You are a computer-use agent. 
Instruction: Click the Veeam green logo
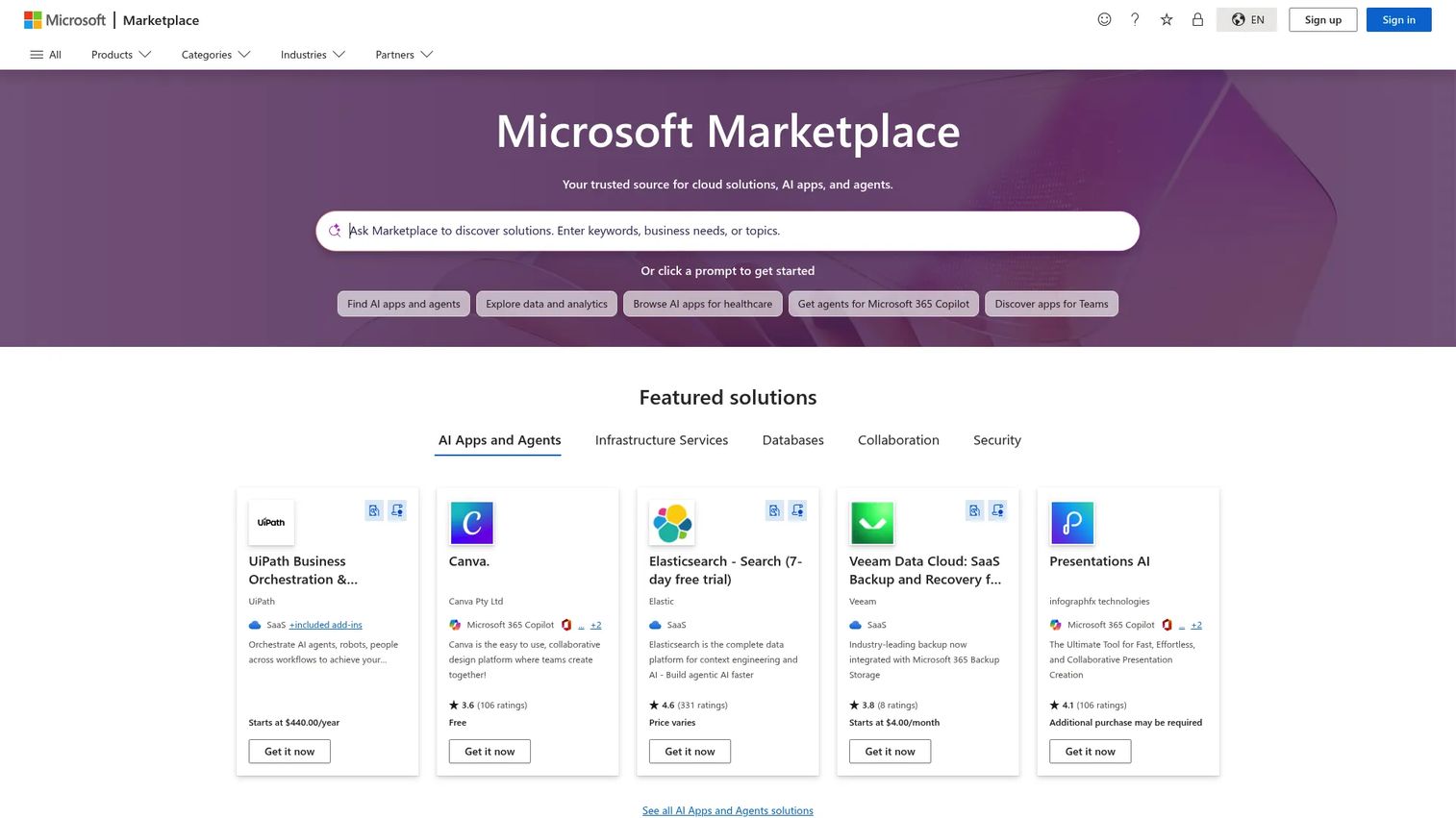pos(872,523)
